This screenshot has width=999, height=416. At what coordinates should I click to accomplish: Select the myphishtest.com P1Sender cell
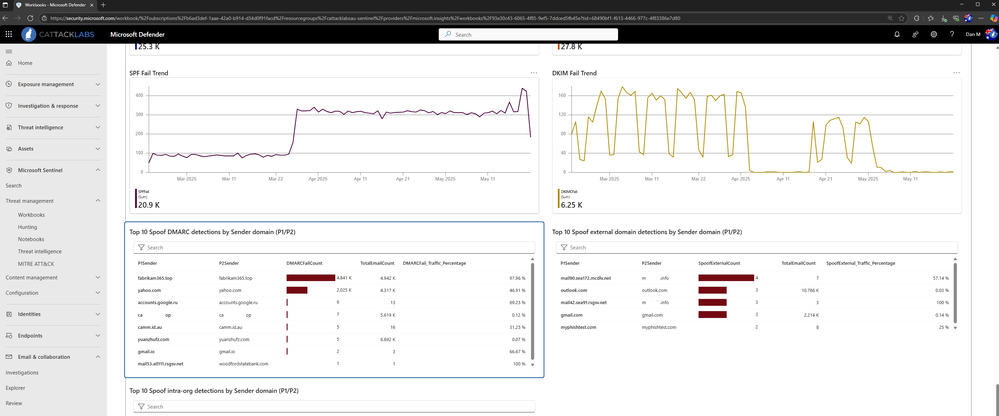click(x=578, y=327)
